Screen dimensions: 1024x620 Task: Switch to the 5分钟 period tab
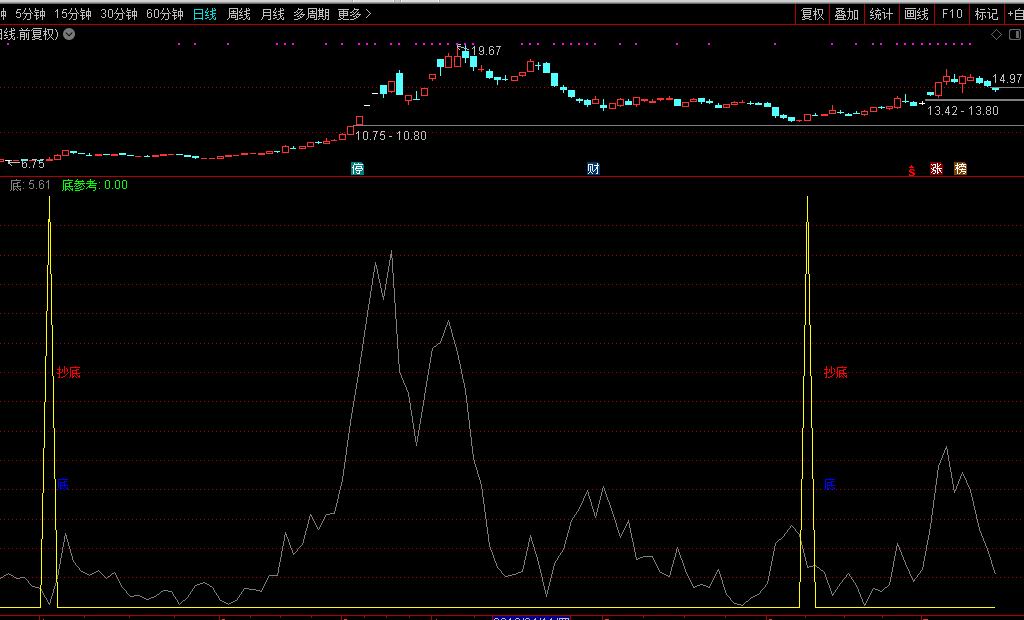(x=30, y=14)
